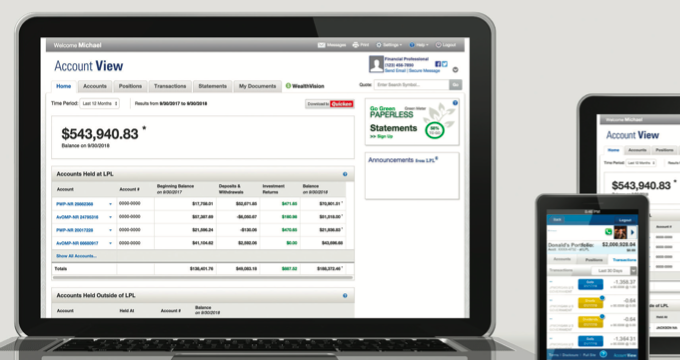Click the Logout icon
680x360 pixels.
coord(438,45)
